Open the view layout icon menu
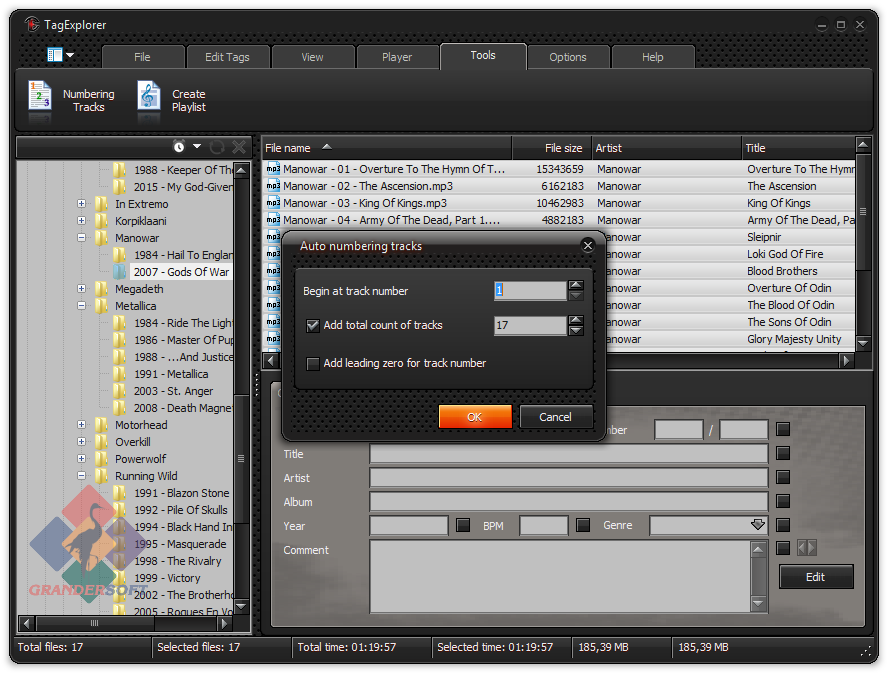Viewport: 888px width, 673px height. point(60,56)
